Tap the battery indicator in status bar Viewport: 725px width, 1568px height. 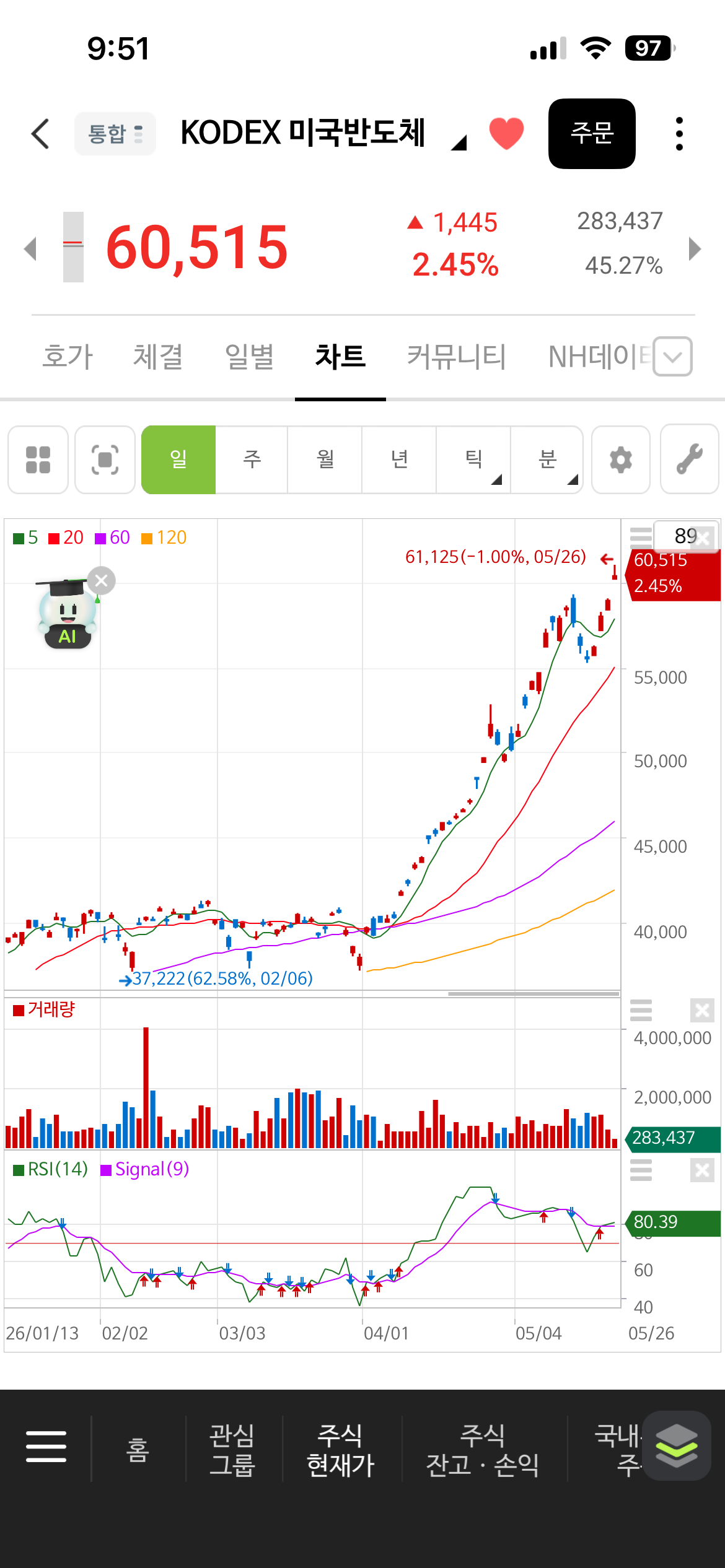tap(649, 48)
